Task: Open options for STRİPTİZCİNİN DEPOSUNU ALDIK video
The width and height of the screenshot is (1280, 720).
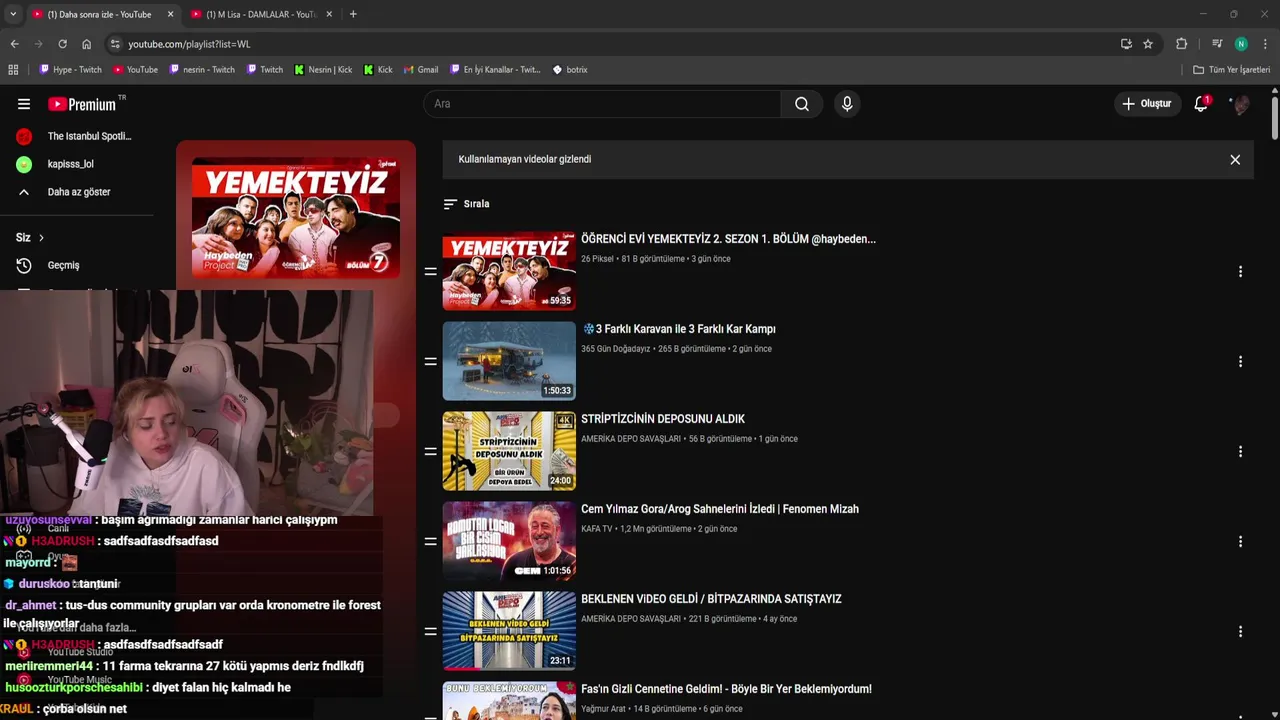Action: click(x=1240, y=452)
